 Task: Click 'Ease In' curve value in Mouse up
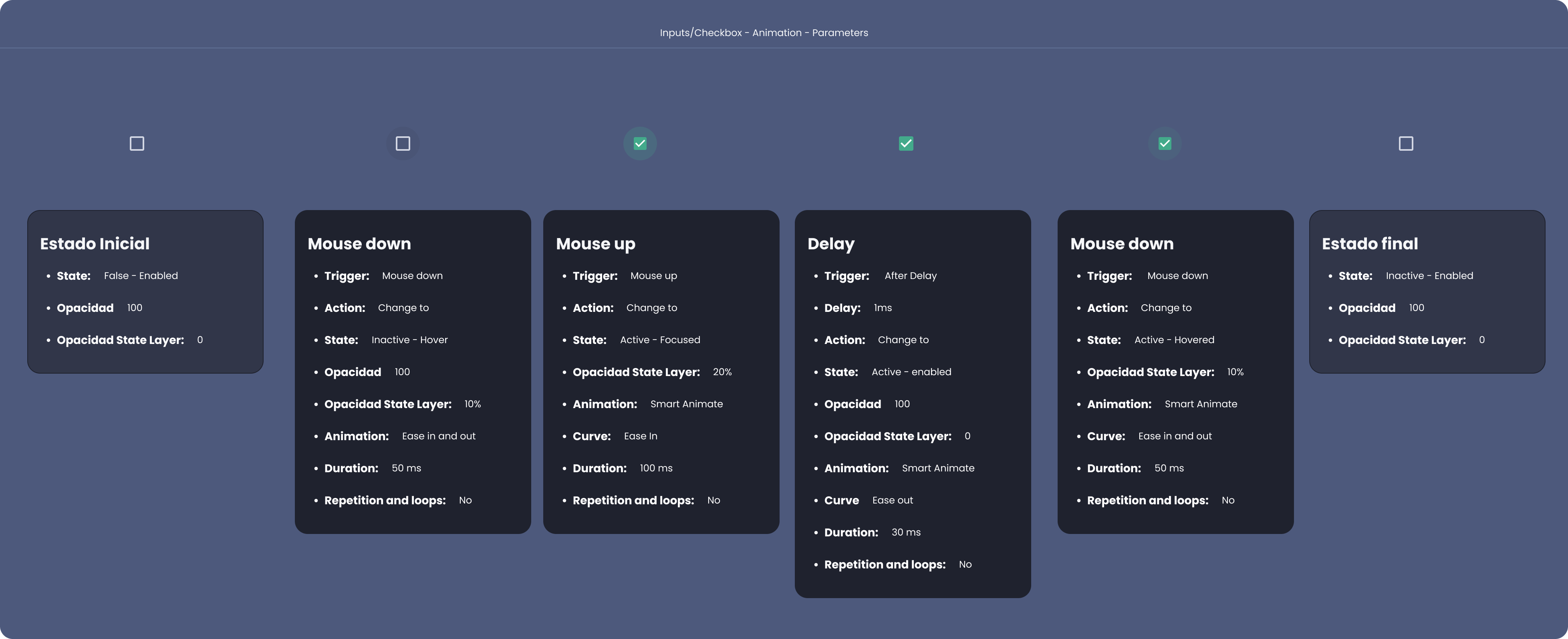point(640,436)
